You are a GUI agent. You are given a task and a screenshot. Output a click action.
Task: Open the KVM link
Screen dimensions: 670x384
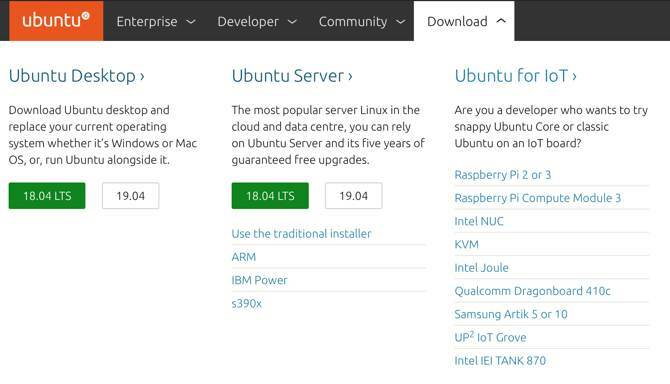click(467, 244)
